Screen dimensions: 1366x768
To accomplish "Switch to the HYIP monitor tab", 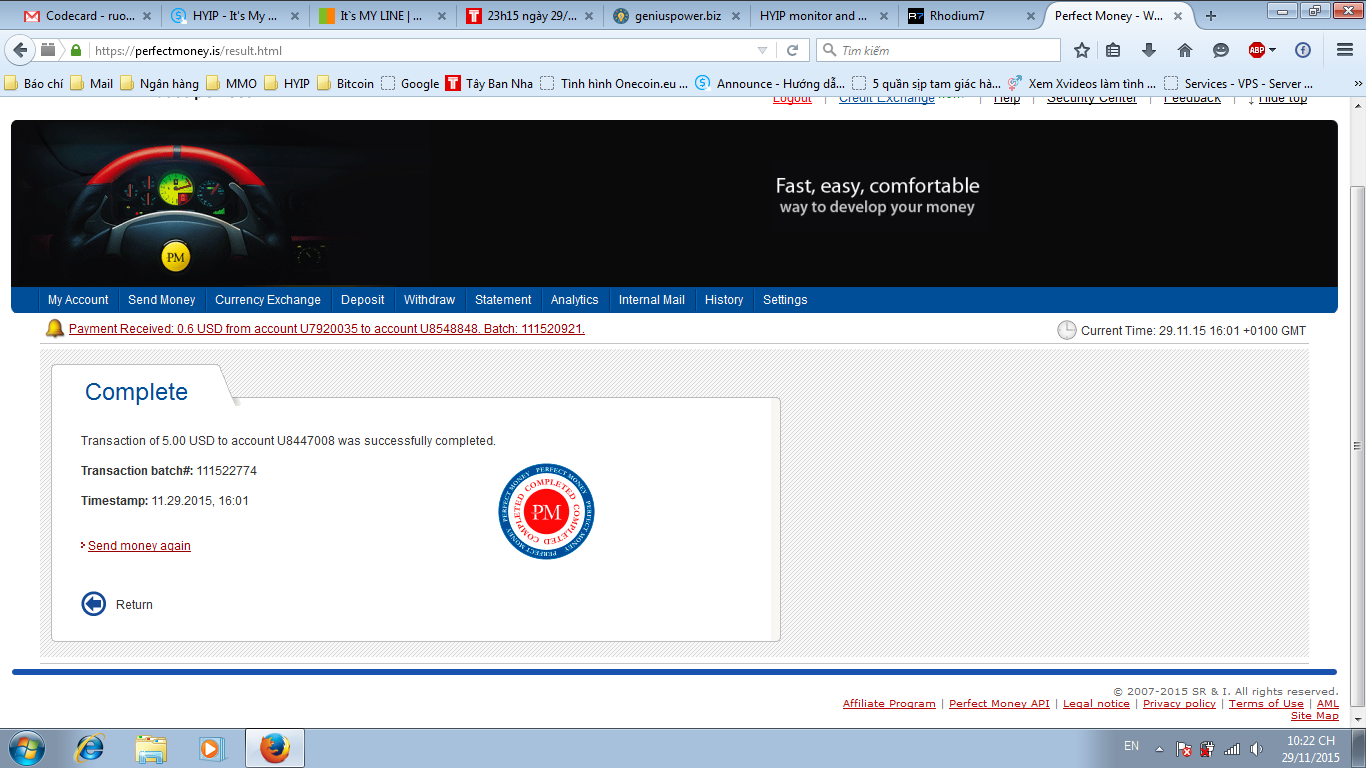I will [825, 16].
